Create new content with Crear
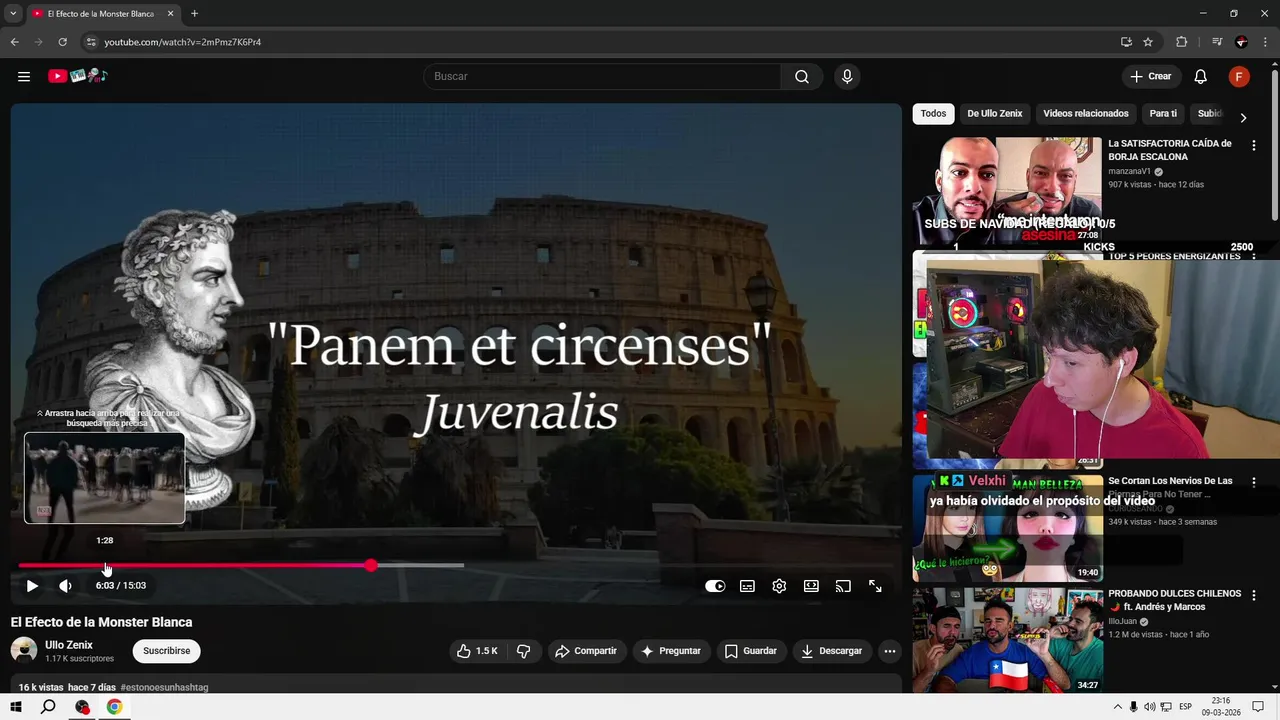 [x=1150, y=77]
